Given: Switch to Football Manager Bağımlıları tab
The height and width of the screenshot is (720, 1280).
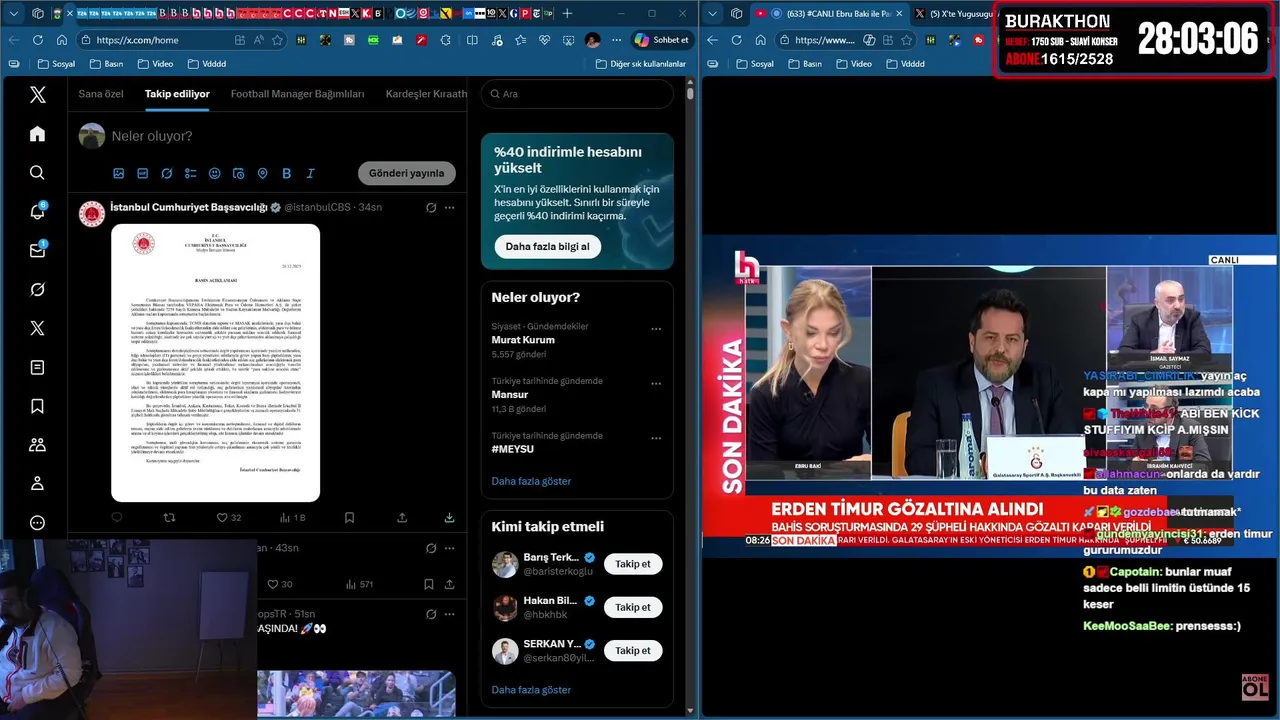Looking at the screenshot, I should point(297,94).
